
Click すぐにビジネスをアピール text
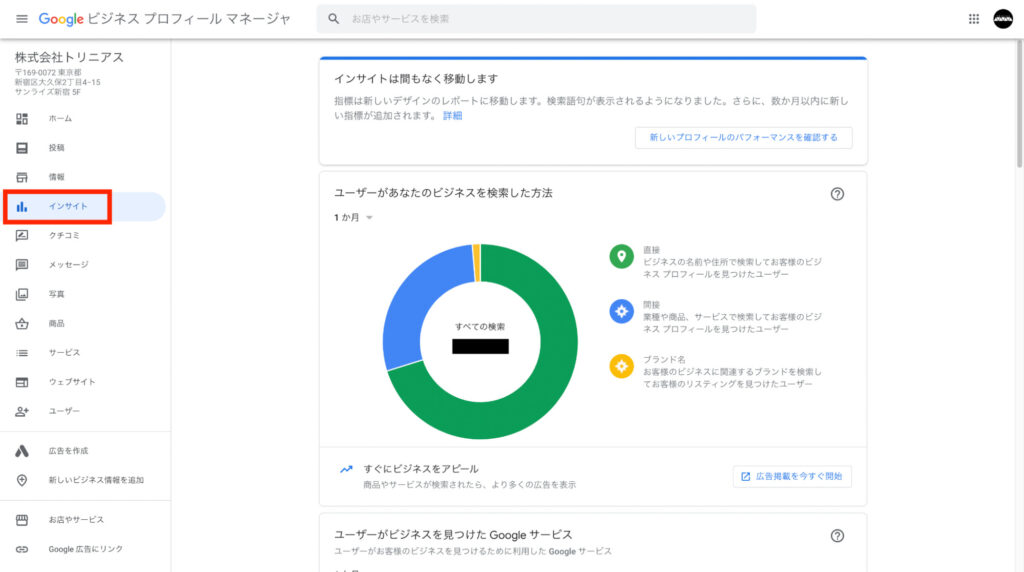click(421, 469)
